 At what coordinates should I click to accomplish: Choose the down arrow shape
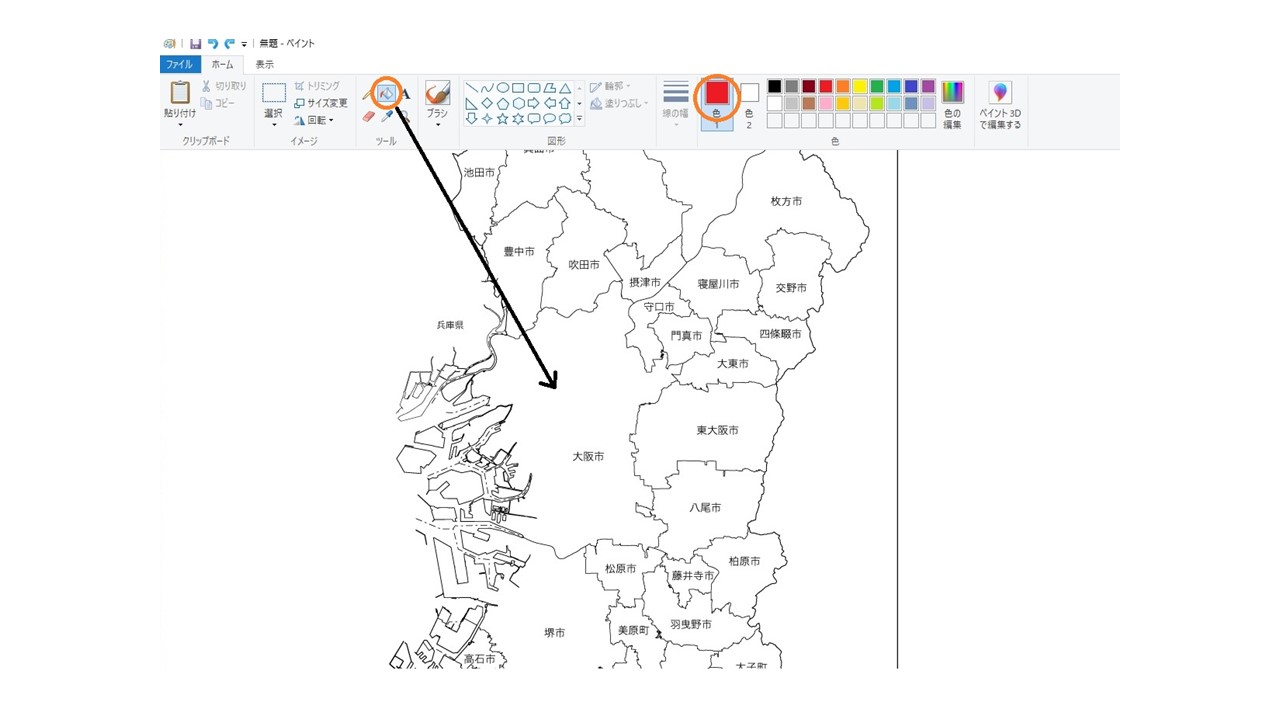[471, 118]
